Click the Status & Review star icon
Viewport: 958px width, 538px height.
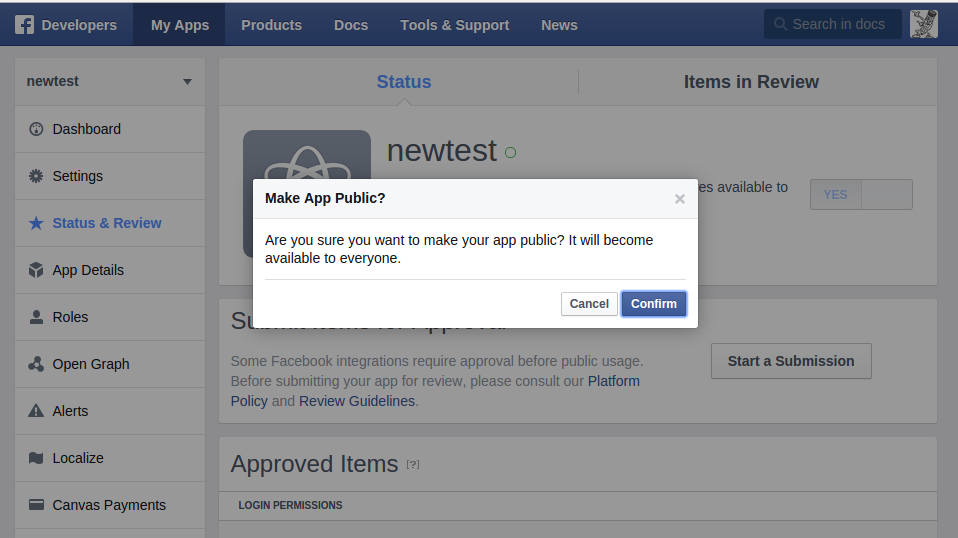tap(36, 223)
